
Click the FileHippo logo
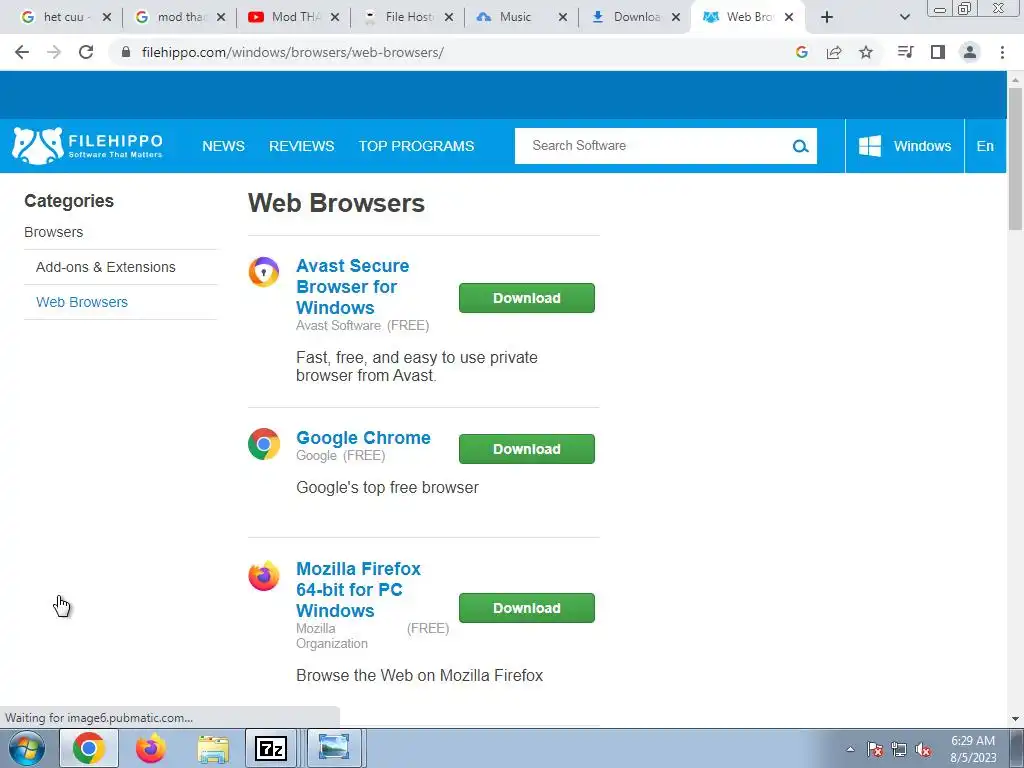(x=88, y=146)
